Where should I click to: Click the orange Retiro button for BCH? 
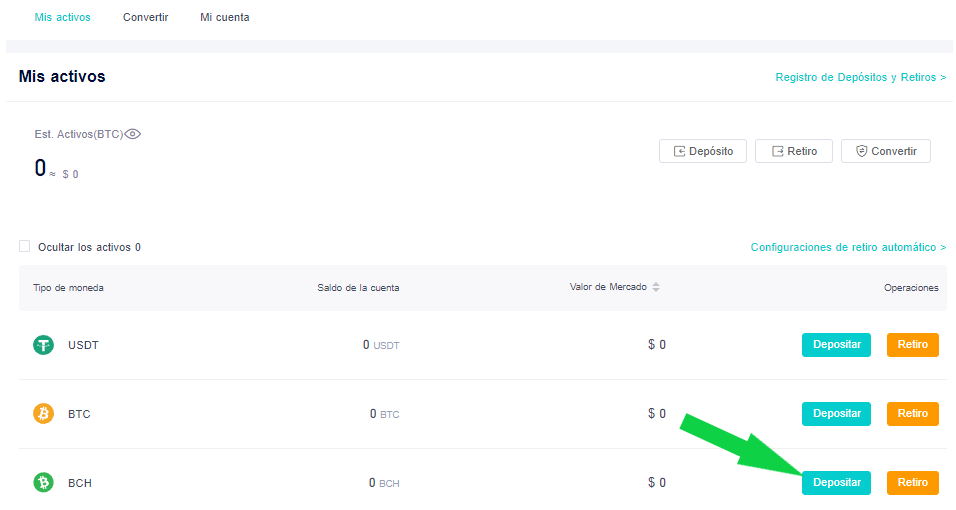point(912,483)
